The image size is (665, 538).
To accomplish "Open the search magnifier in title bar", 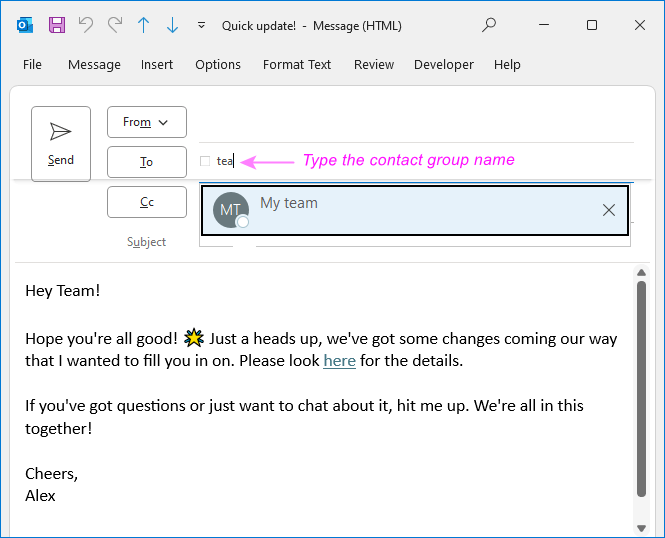I will coord(489,25).
